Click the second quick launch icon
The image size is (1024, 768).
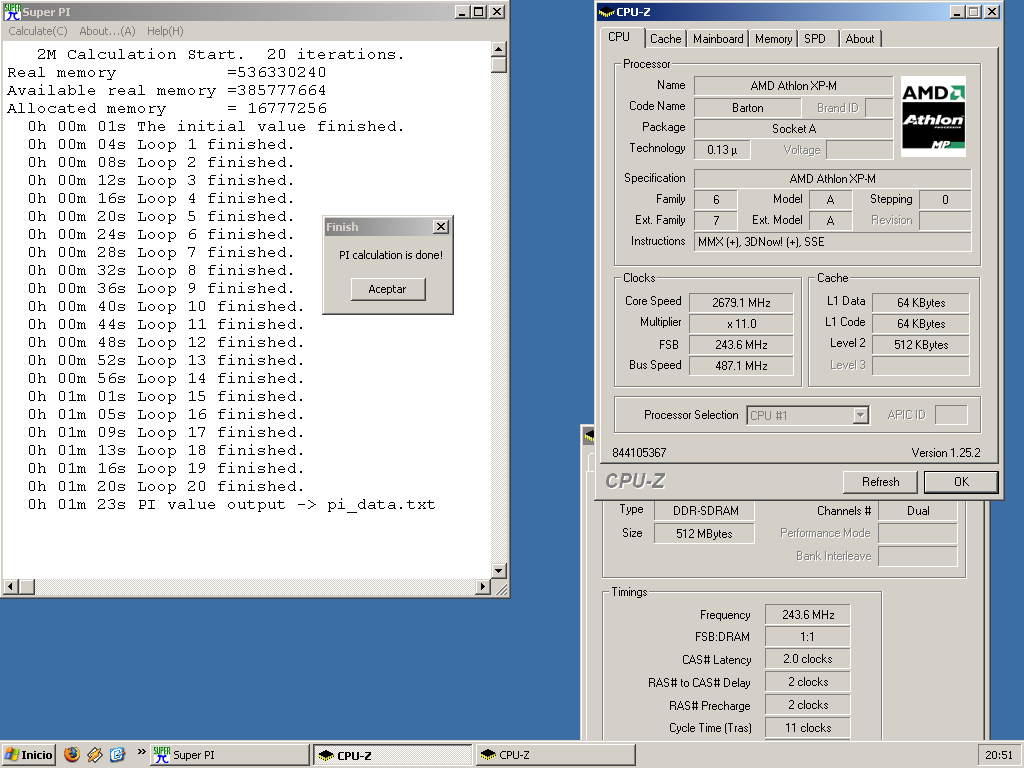pyautogui.click(x=95, y=755)
